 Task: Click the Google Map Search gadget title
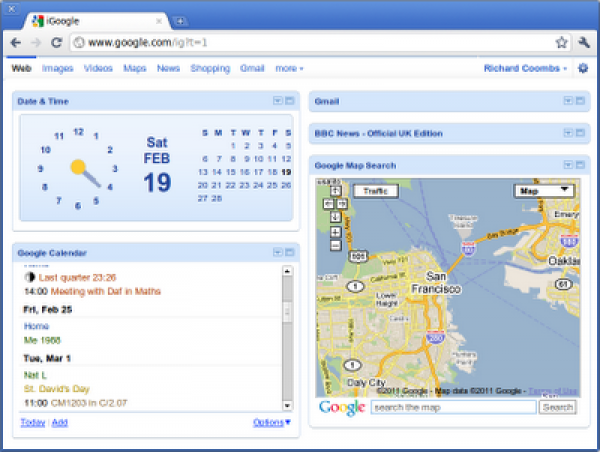(x=355, y=166)
